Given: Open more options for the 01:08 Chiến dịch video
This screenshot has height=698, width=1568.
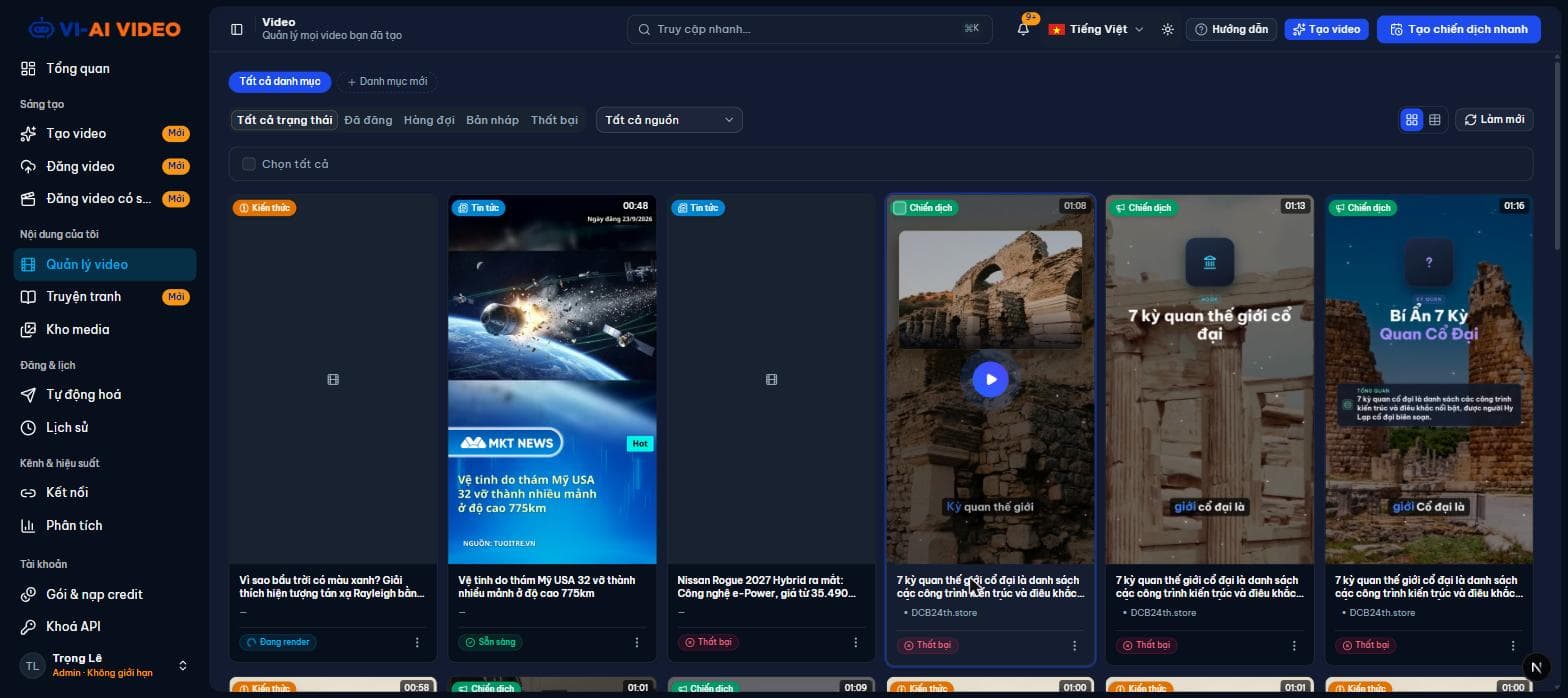Looking at the screenshot, I should pyautogui.click(x=1075, y=645).
